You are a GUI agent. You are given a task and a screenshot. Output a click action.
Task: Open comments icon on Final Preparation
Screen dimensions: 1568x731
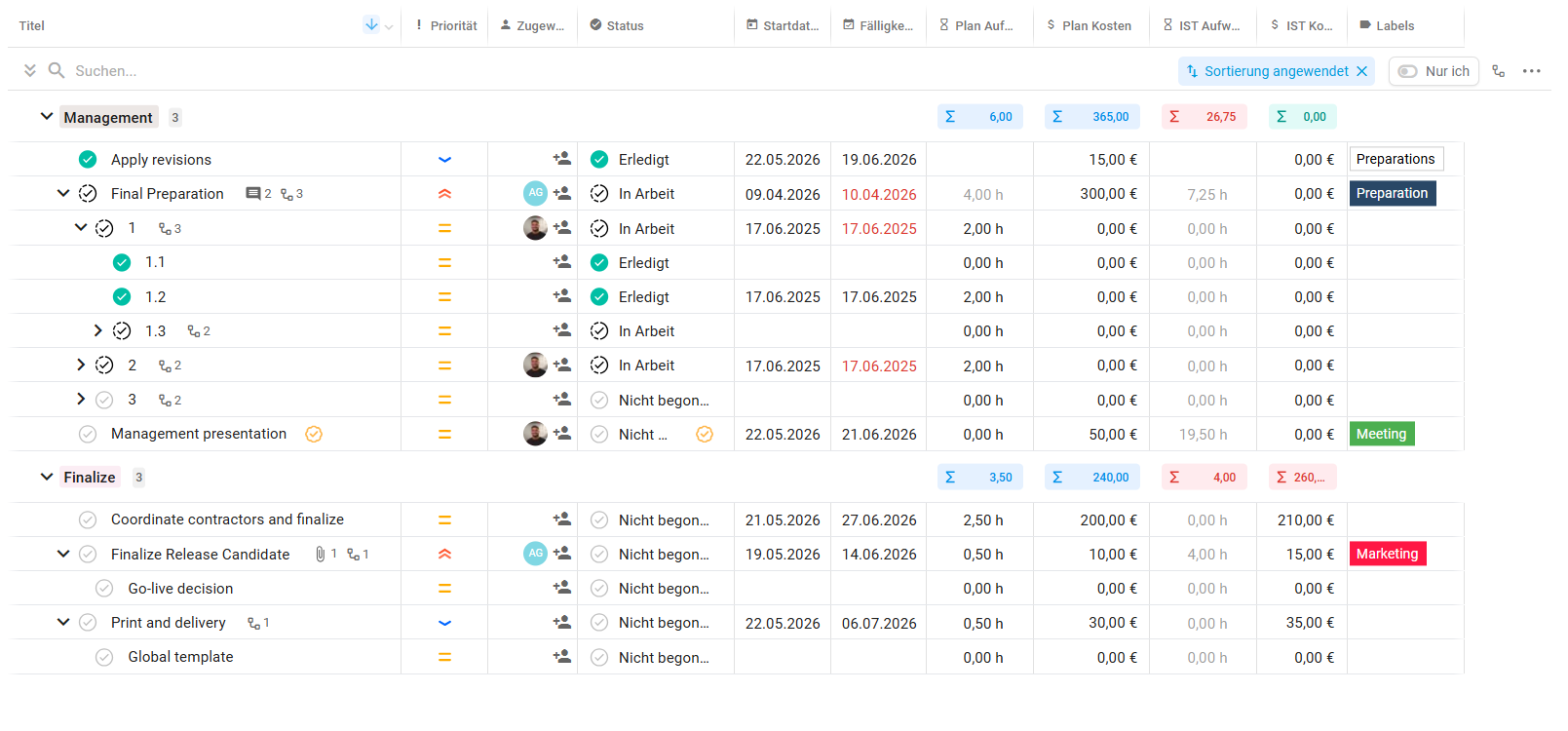pos(253,194)
